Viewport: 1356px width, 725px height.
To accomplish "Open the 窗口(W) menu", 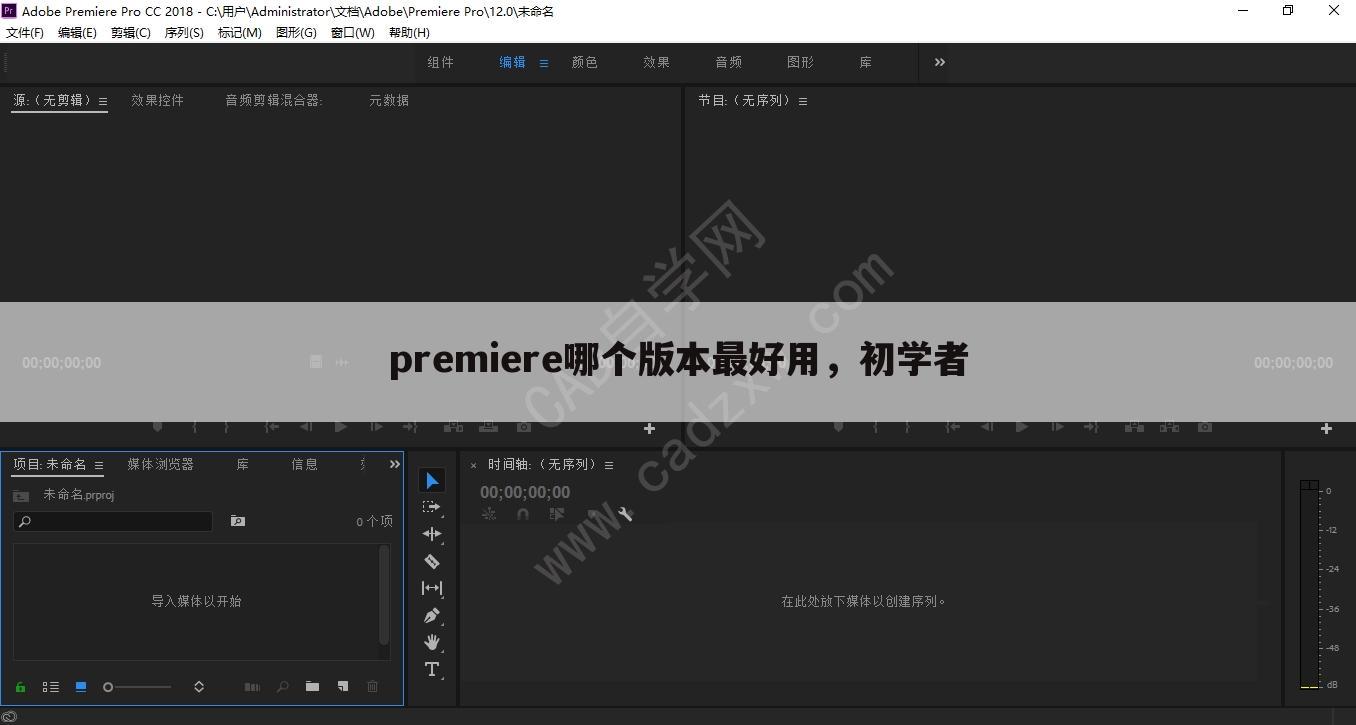I will pyautogui.click(x=352, y=32).
